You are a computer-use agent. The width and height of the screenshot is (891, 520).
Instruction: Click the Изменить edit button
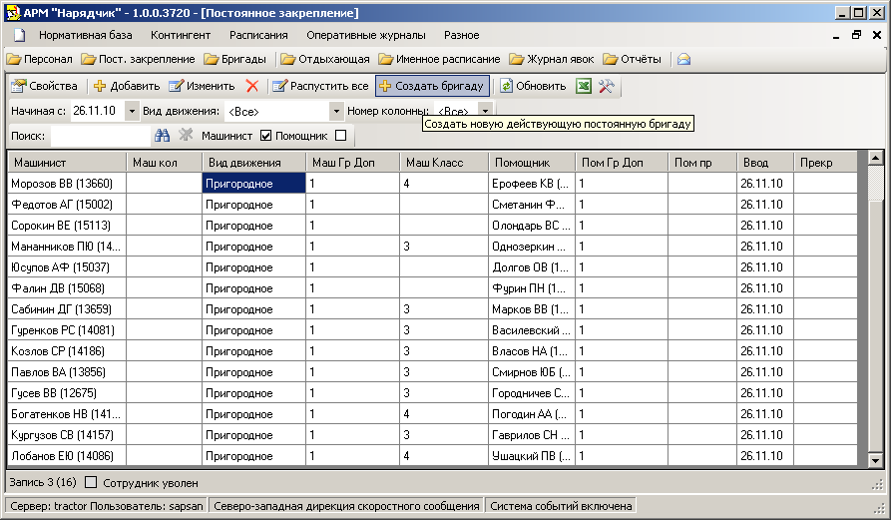click(x=202, y=86)
